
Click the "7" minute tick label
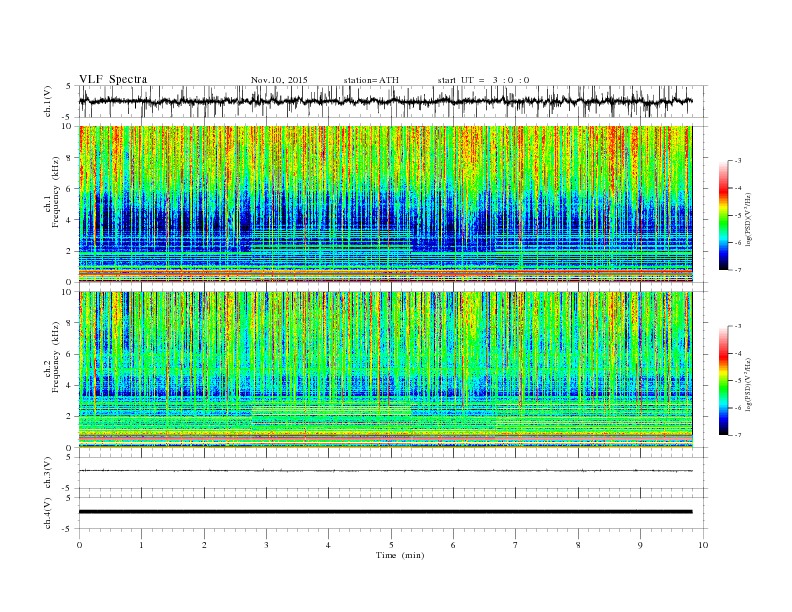516,545
